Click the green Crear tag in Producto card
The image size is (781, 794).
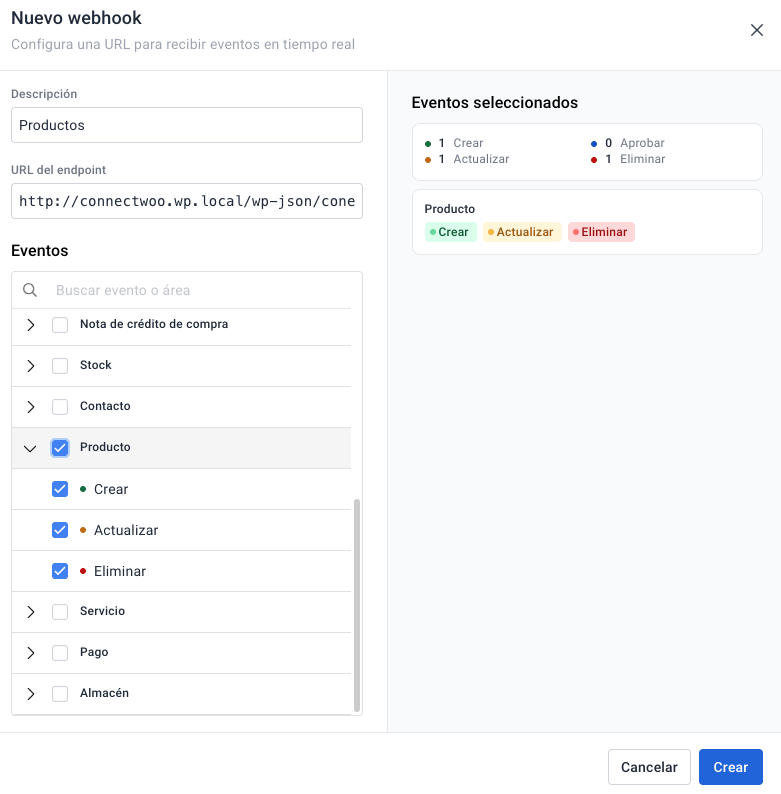[x=450, y=232]
